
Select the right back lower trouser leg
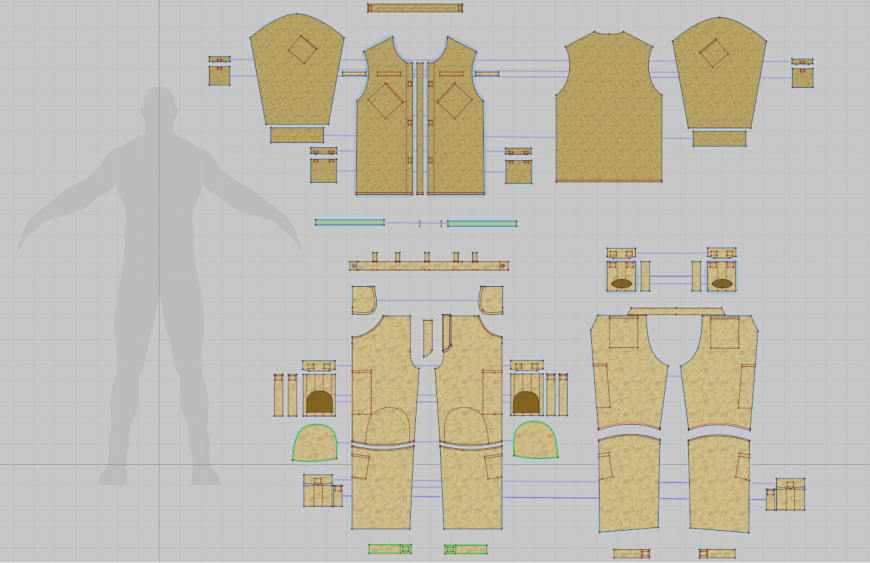tap(720, 484)
